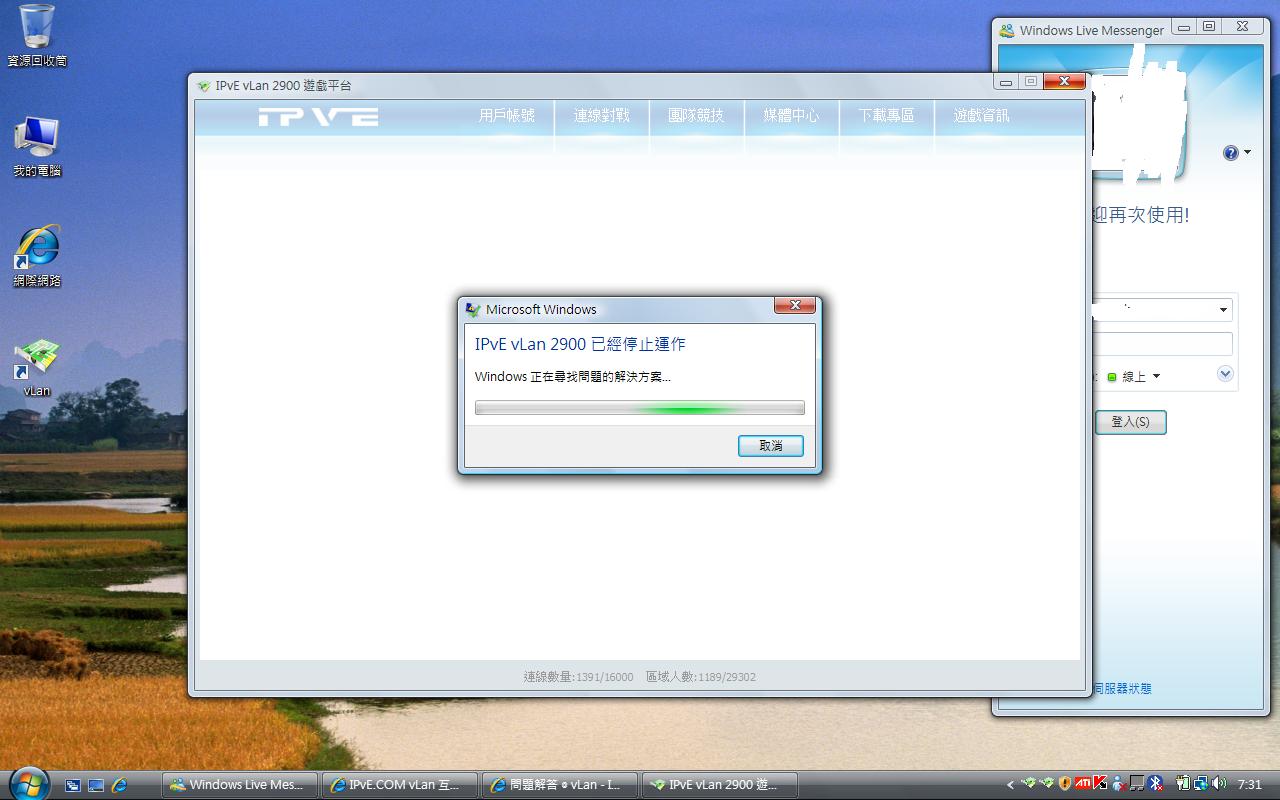Image resolution: width=1280 pixels, height=800 pixels.
Task: Switch to the IPvE vLan 2900 taskbar button
Action: (718, 785)
